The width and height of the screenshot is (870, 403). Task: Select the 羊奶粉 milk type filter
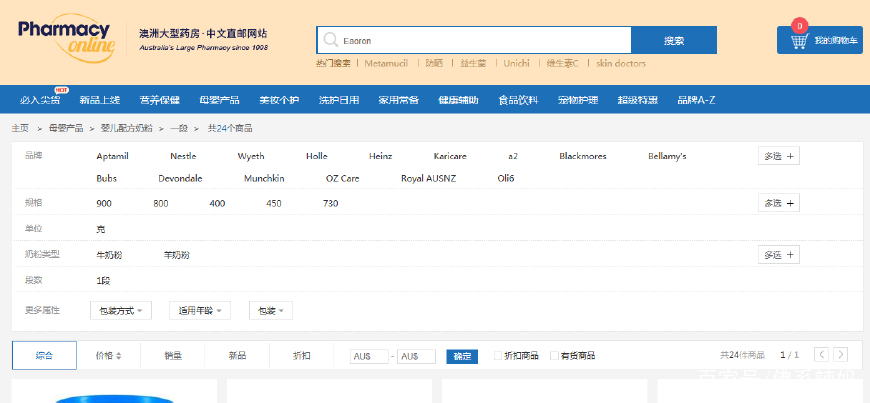coord(176,255)
